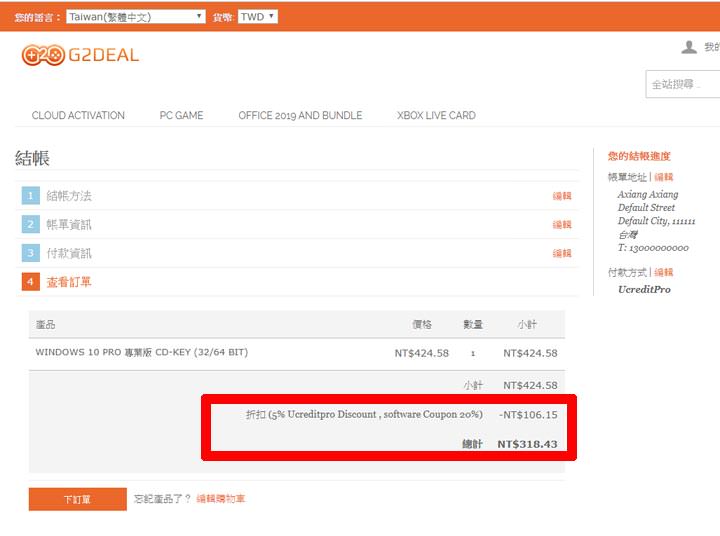The image size is (720, 536).
Task: Click the step 3 number badge
Action: tap(30, 253)
